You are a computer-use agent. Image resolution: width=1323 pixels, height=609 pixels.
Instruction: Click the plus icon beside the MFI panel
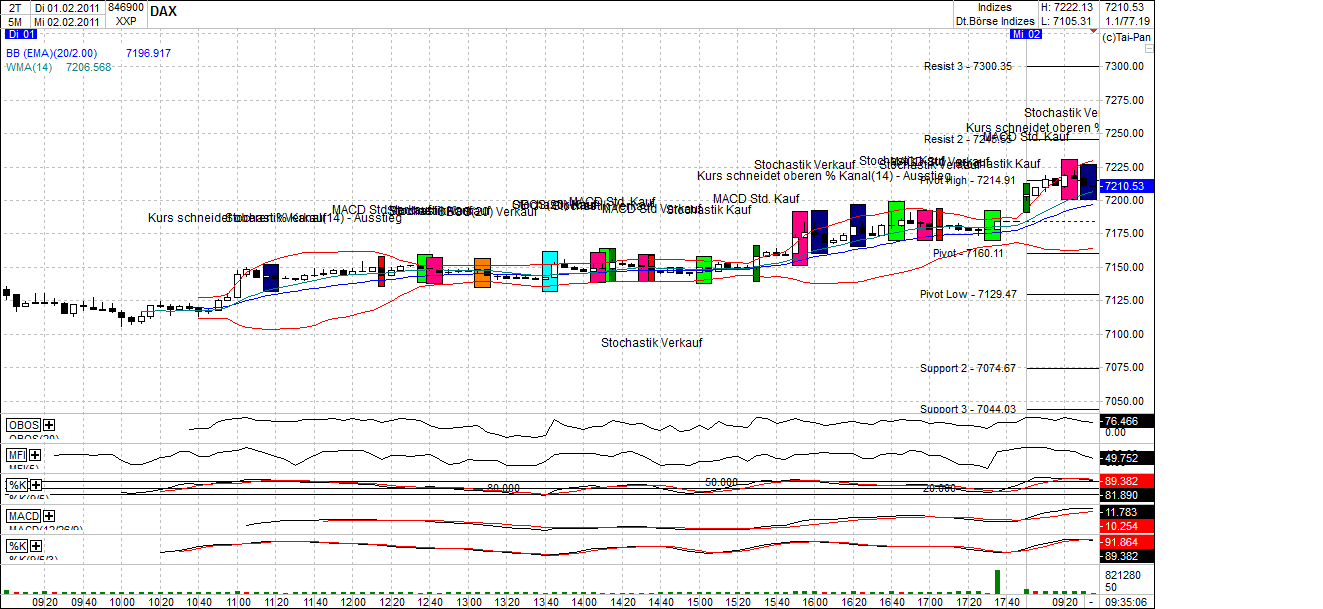34,455
